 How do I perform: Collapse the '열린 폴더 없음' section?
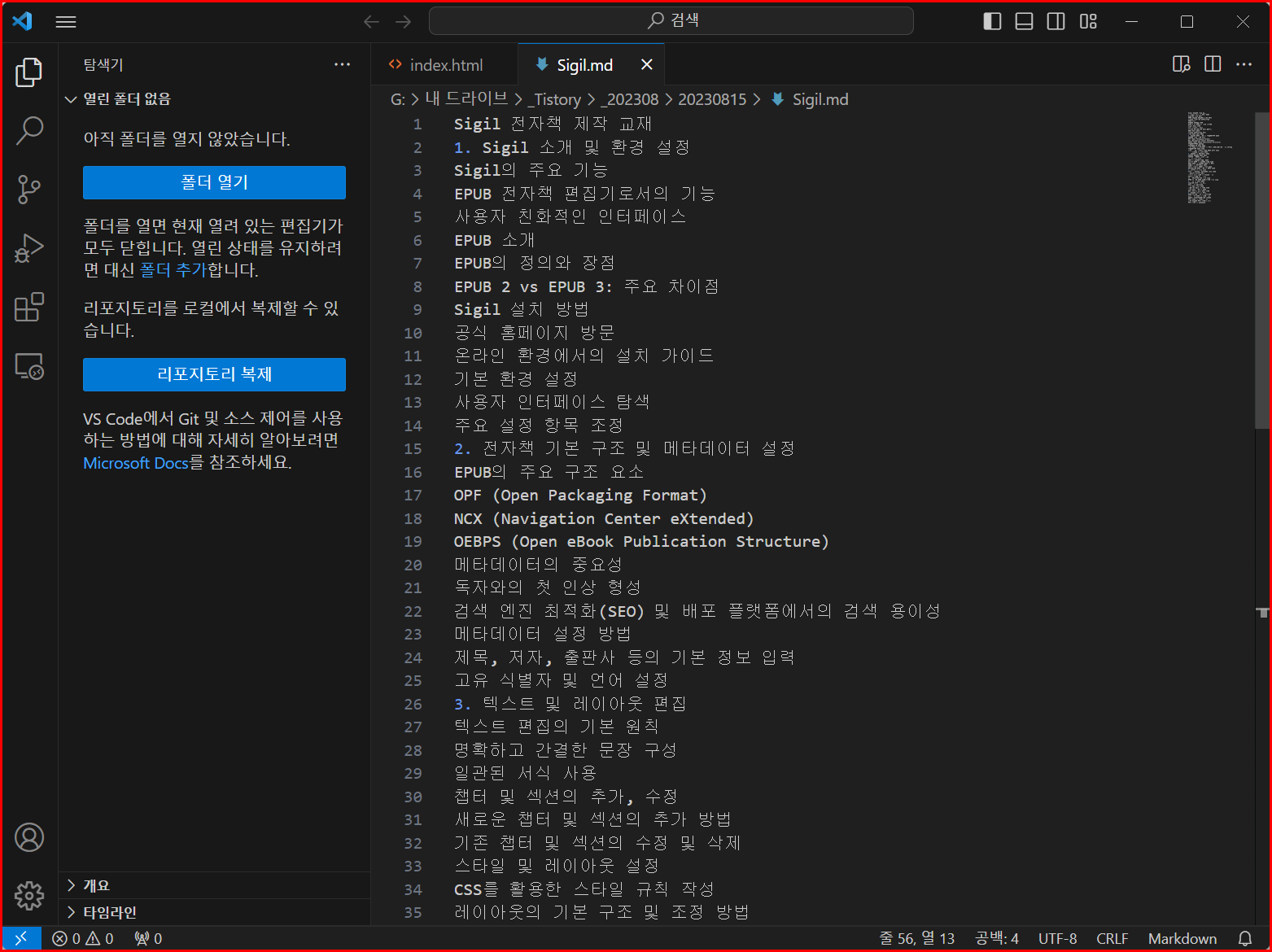coord(127,98)
